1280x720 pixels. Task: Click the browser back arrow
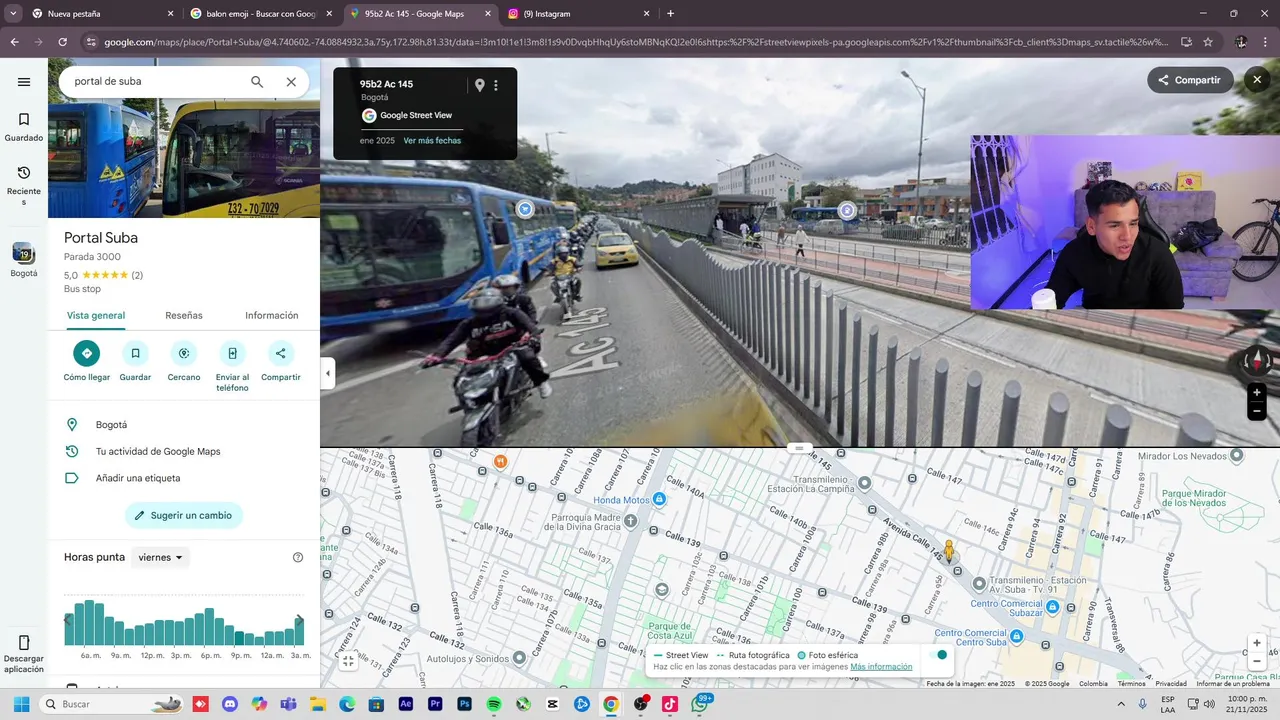(14, 42)
